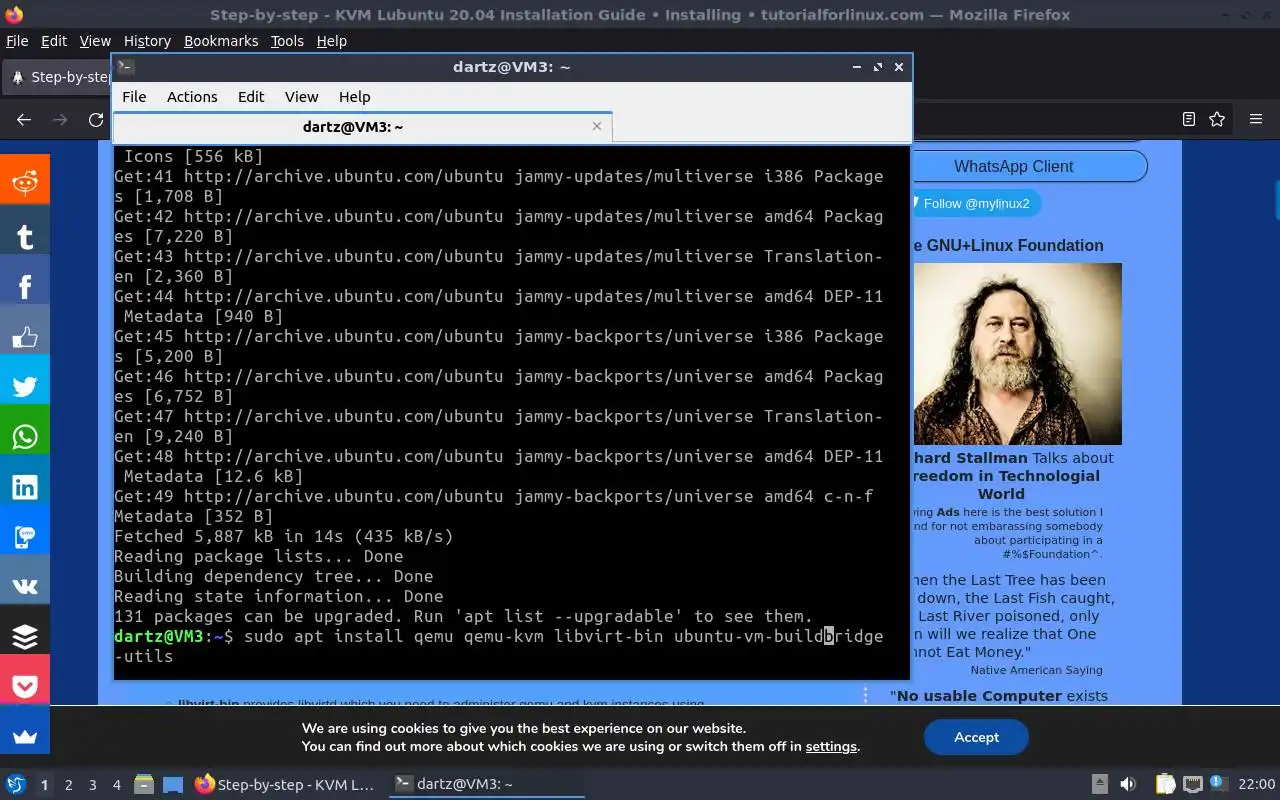Click the crown icon in the share sidebar
This screenshot has width=1280, height=800.
[24, 737]
